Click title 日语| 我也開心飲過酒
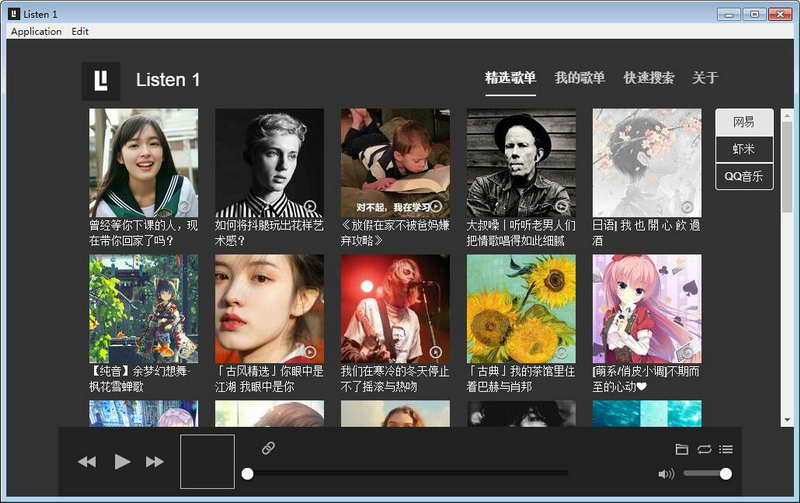The image size is (800, 503). click(646, 233)
